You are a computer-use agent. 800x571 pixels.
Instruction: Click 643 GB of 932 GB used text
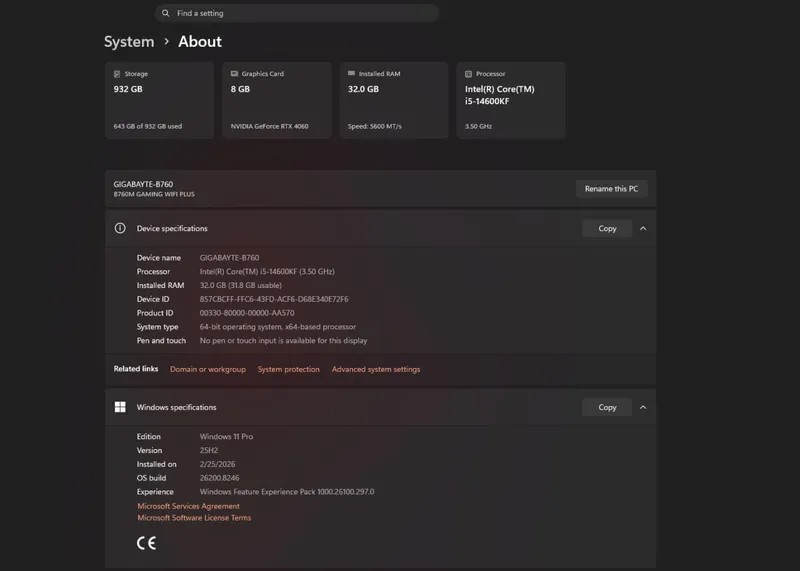[x=148, y=127]
